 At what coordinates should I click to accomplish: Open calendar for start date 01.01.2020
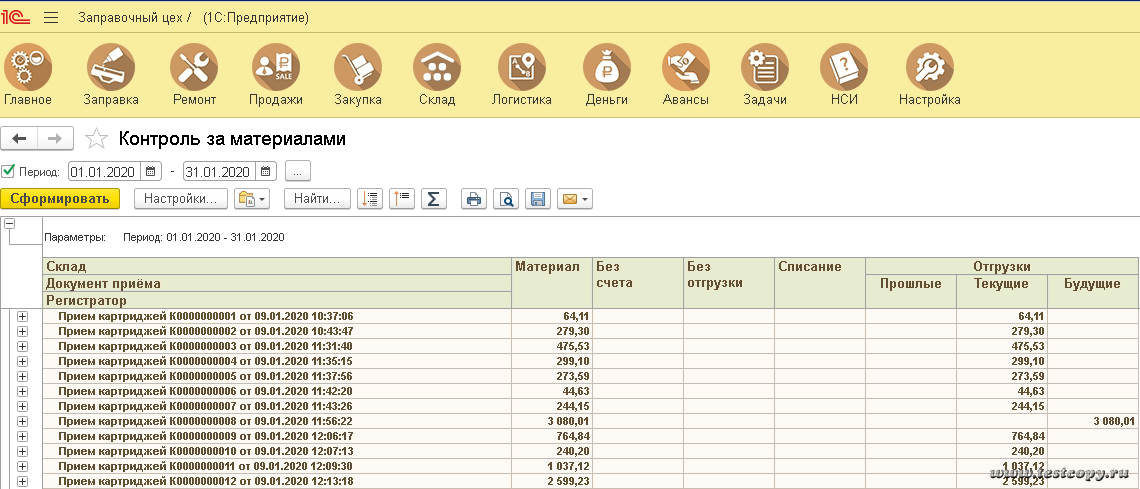coord(151,171)
